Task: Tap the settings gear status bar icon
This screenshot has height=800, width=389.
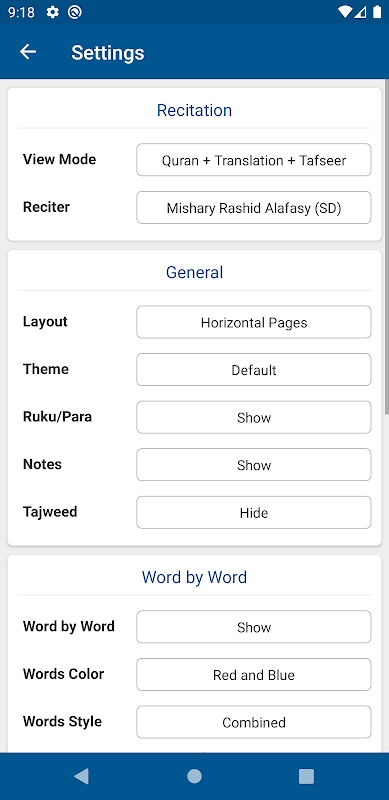Action: pos(53,12)
